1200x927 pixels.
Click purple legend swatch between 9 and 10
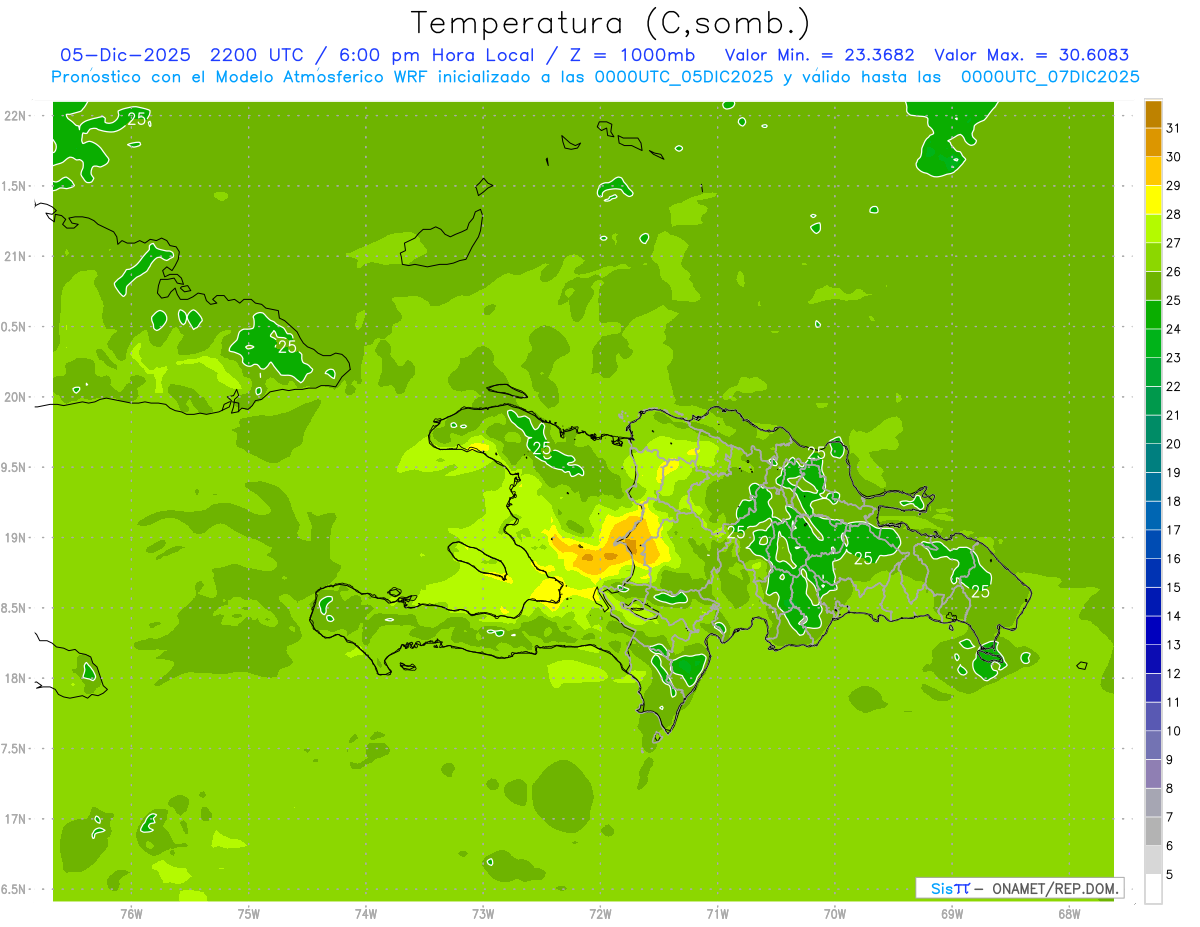click(x=1153, y=745)
